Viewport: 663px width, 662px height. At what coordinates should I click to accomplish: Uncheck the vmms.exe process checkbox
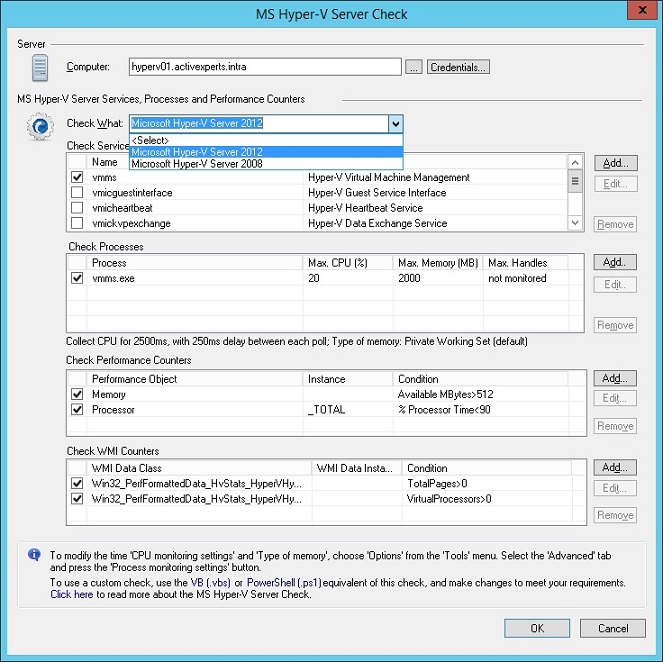pos(77,278)
